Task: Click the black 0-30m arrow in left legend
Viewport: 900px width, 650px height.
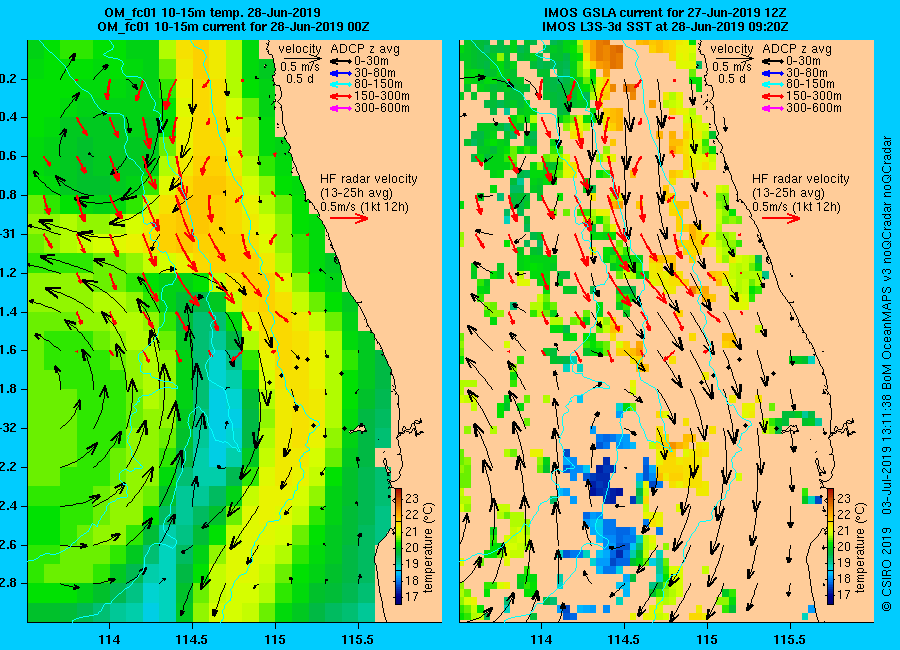Action: click(341, 61)
